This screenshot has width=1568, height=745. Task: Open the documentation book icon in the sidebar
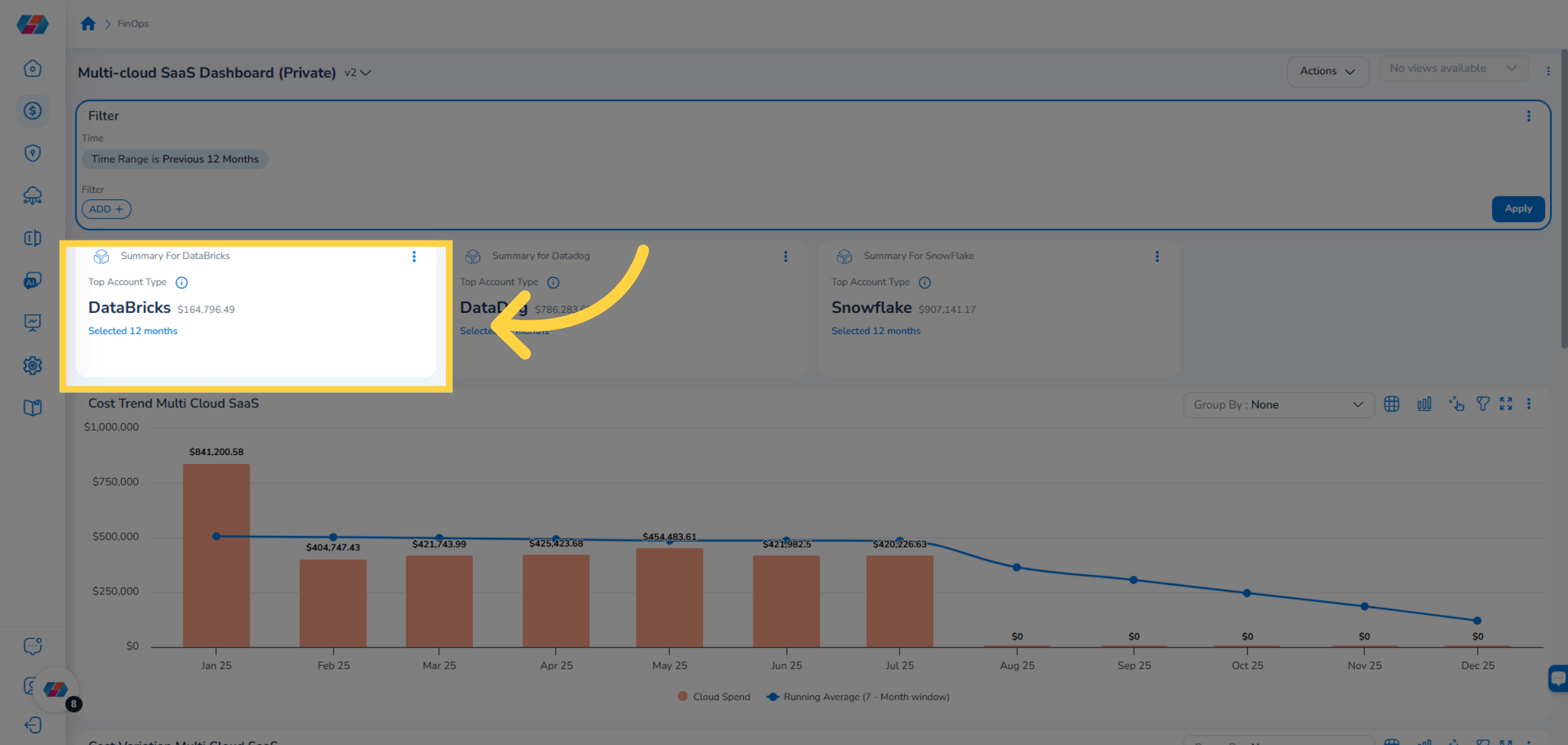(32, 407)
